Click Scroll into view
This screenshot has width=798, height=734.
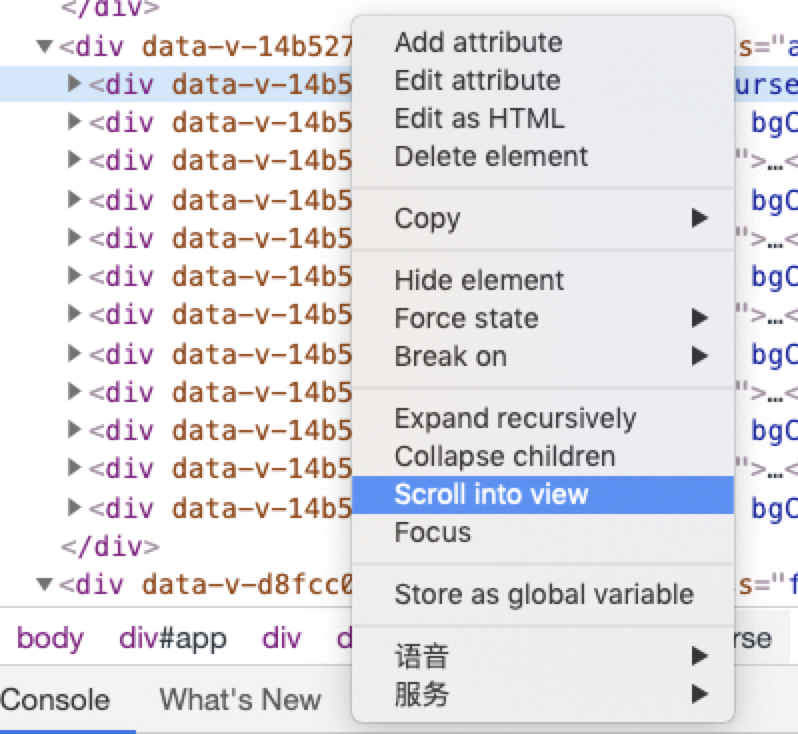(491, 494)
